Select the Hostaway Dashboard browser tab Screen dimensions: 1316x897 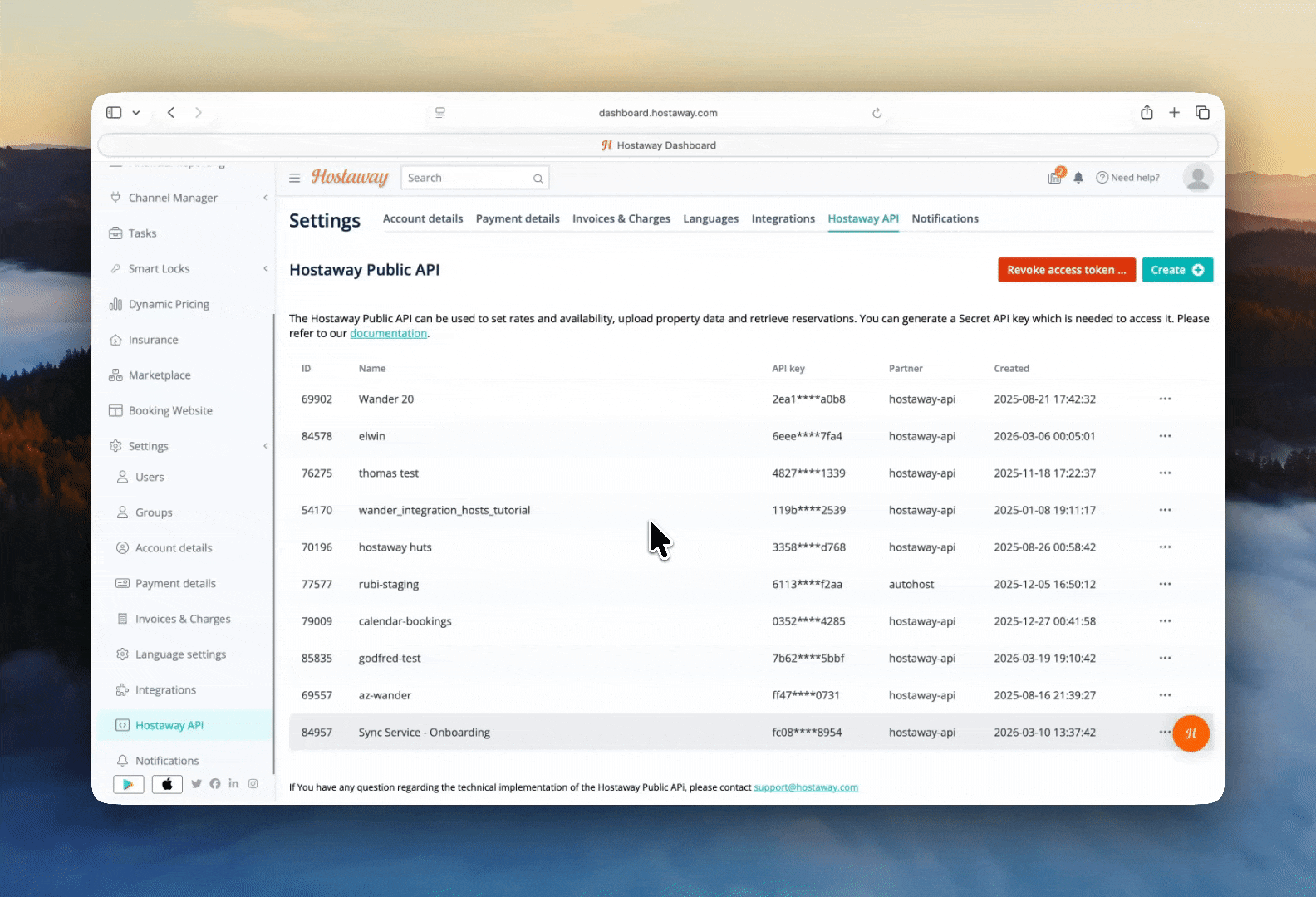tap(658, 145)
